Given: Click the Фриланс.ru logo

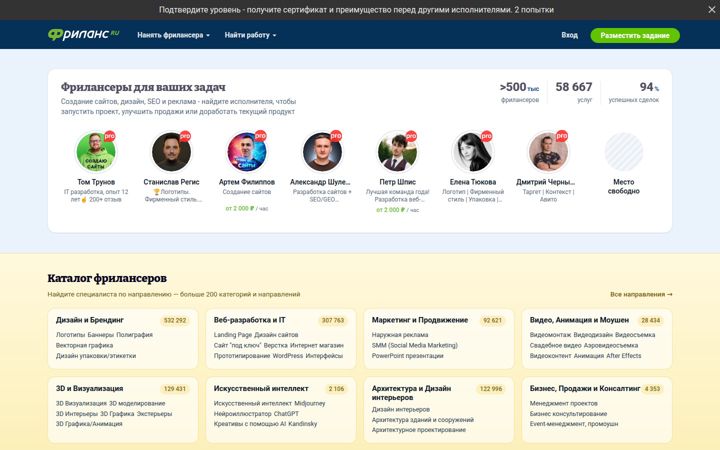Looking at the screenshot, I should pyautogui.click(x=83, y=34).
